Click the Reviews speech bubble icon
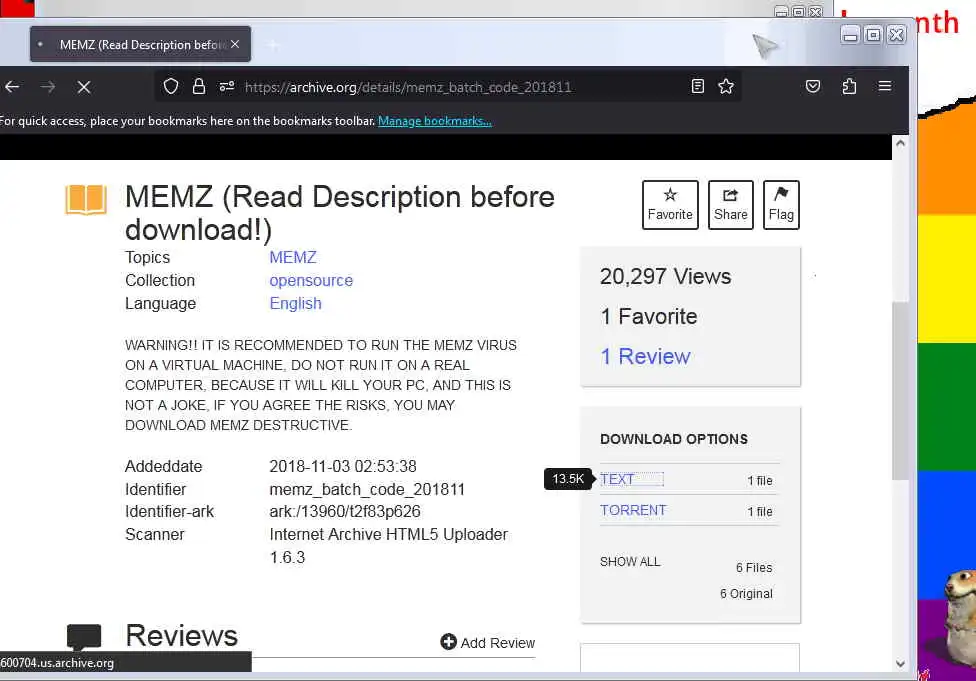976x681 pixels. click(x=84, y=636)
